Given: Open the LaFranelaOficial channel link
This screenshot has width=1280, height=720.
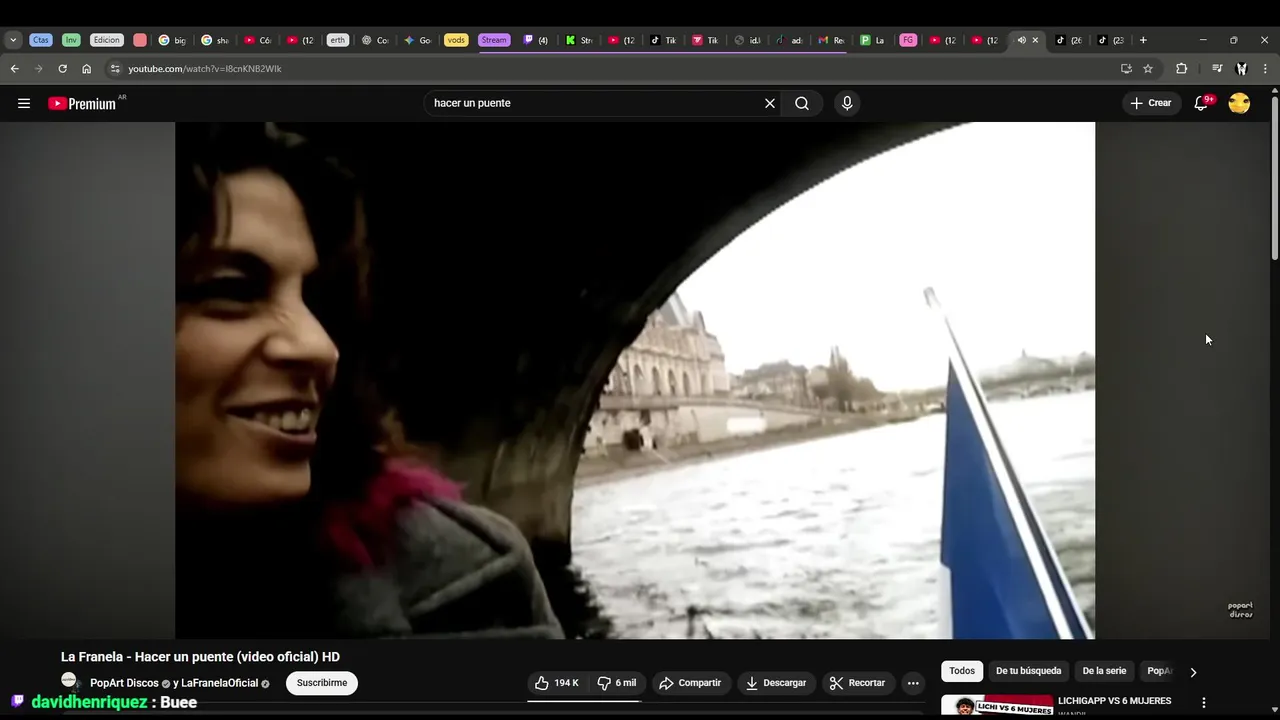Looking at the screenshot, I should coord(220,683).
